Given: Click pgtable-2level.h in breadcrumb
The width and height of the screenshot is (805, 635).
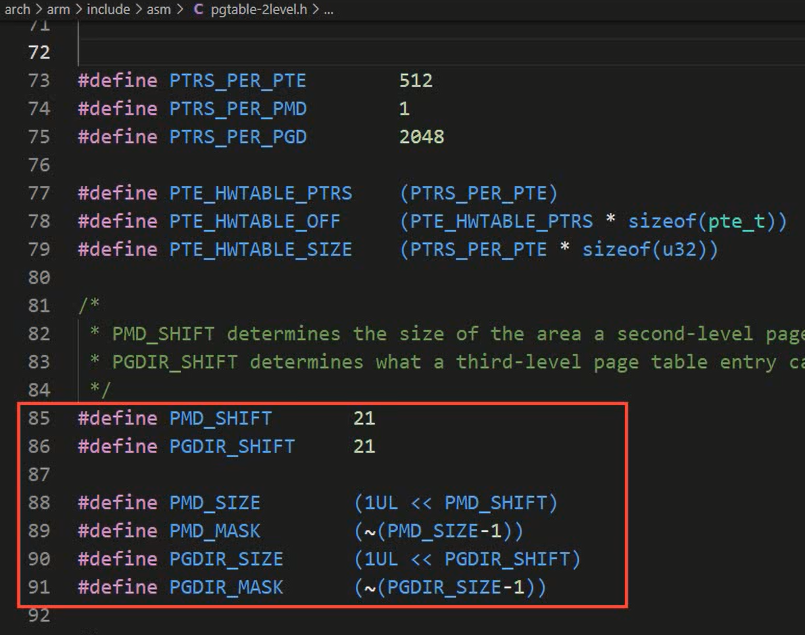Looking at the screenshot, I should coord(259,9).
